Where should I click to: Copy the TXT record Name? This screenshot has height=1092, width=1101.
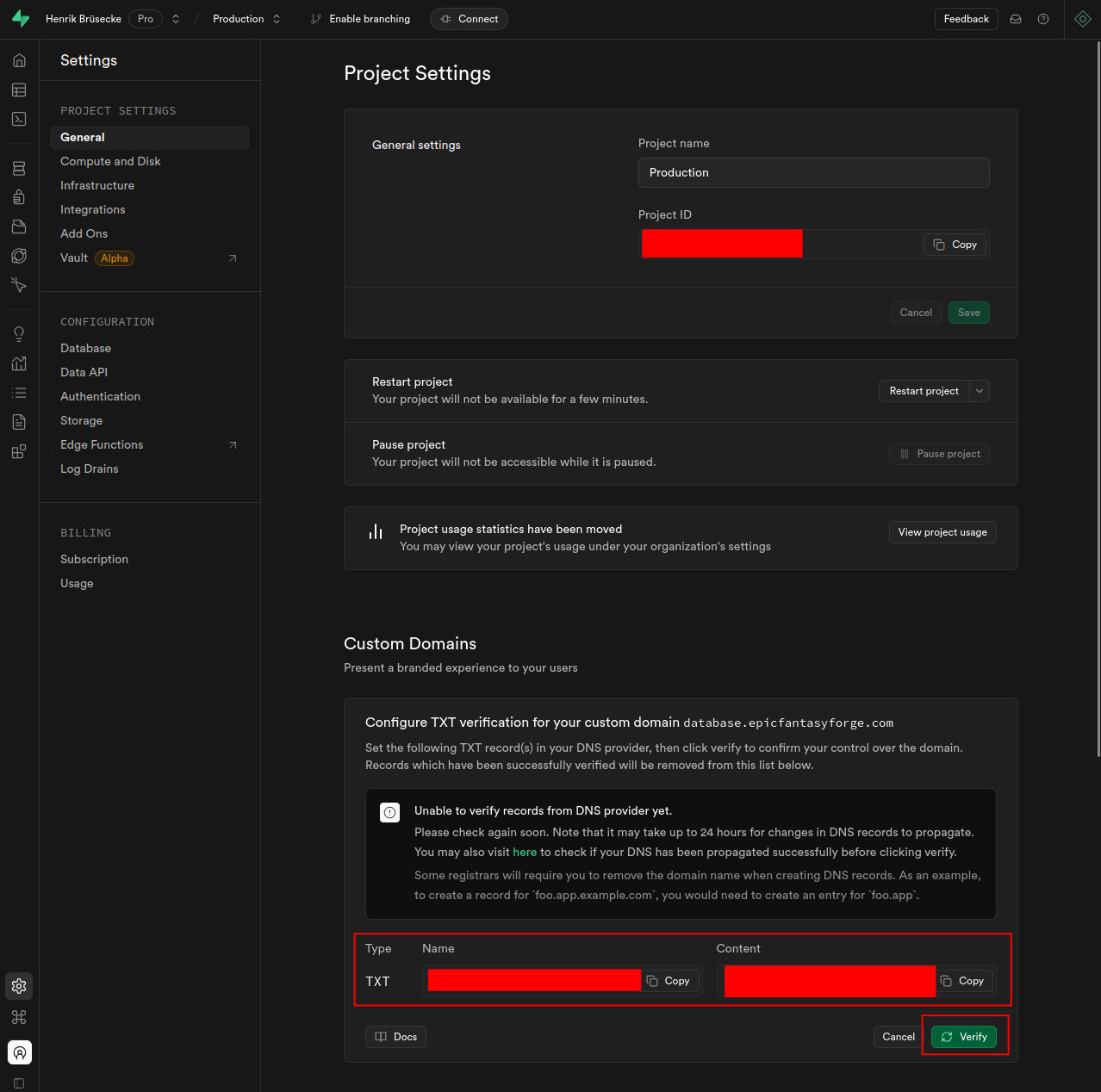pos(669,981)
